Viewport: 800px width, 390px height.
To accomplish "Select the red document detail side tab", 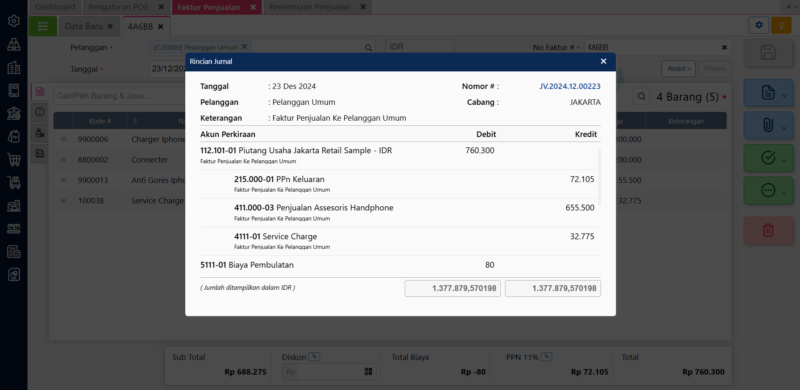I will coord(40,92).
